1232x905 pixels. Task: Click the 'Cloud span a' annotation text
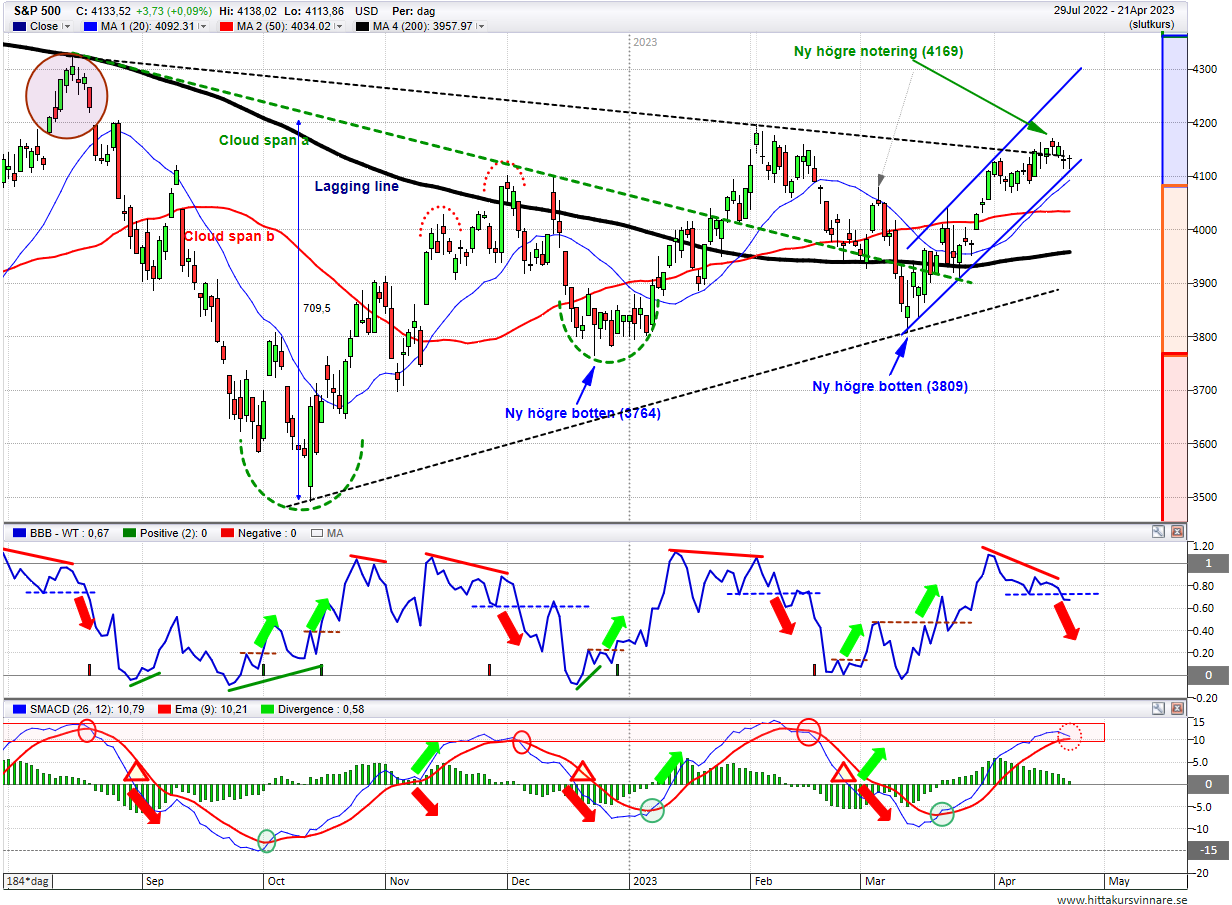point(264,141)
